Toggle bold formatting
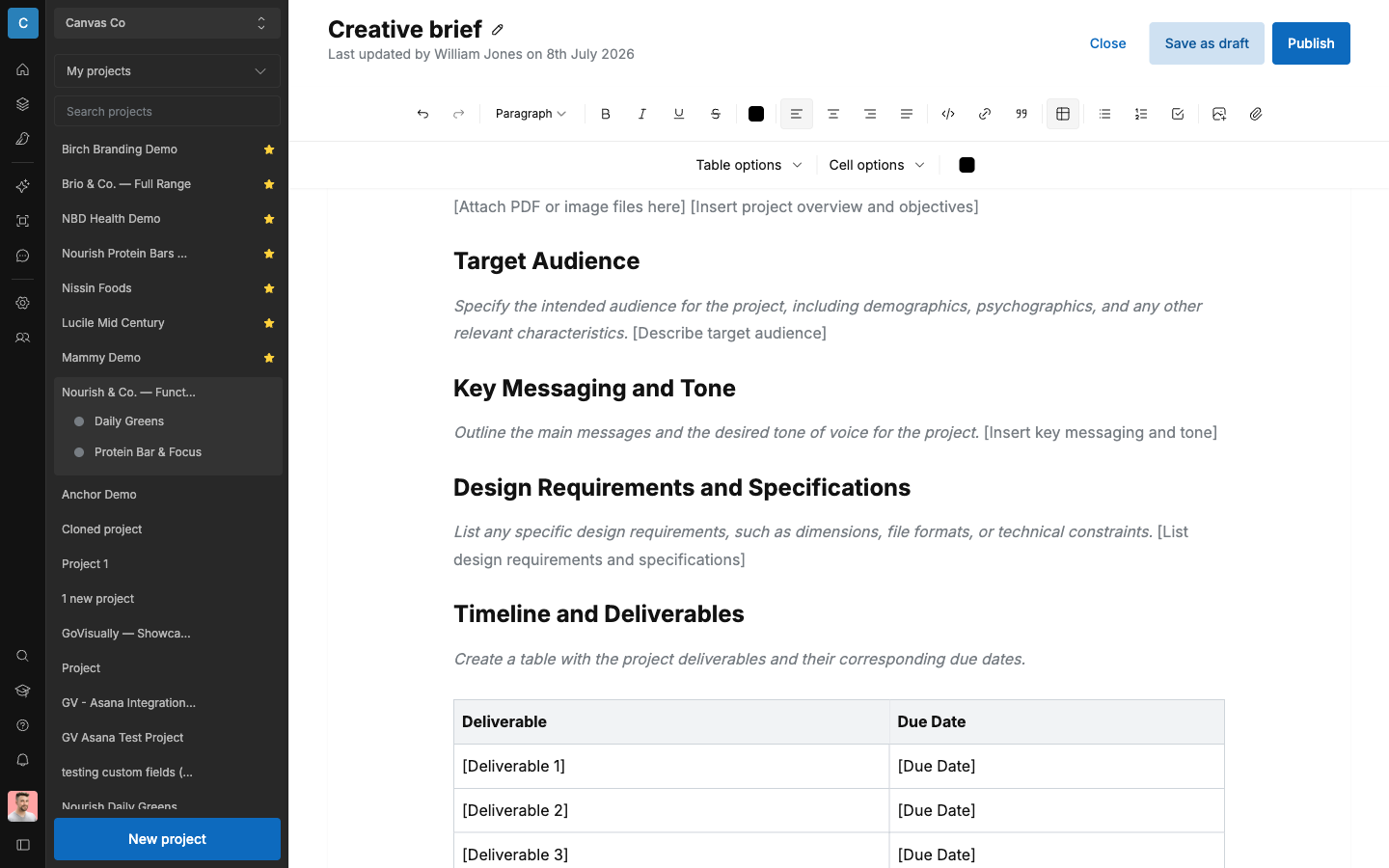 coord(606,114)
